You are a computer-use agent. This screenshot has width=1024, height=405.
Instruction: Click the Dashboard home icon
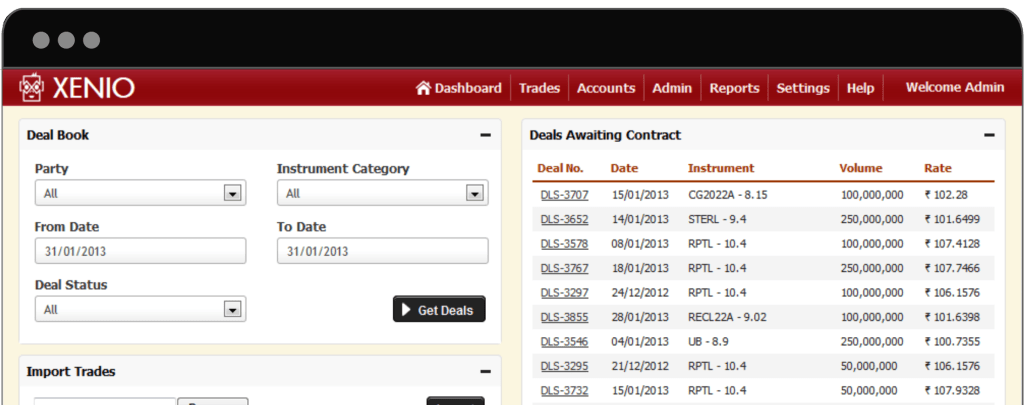423,88
